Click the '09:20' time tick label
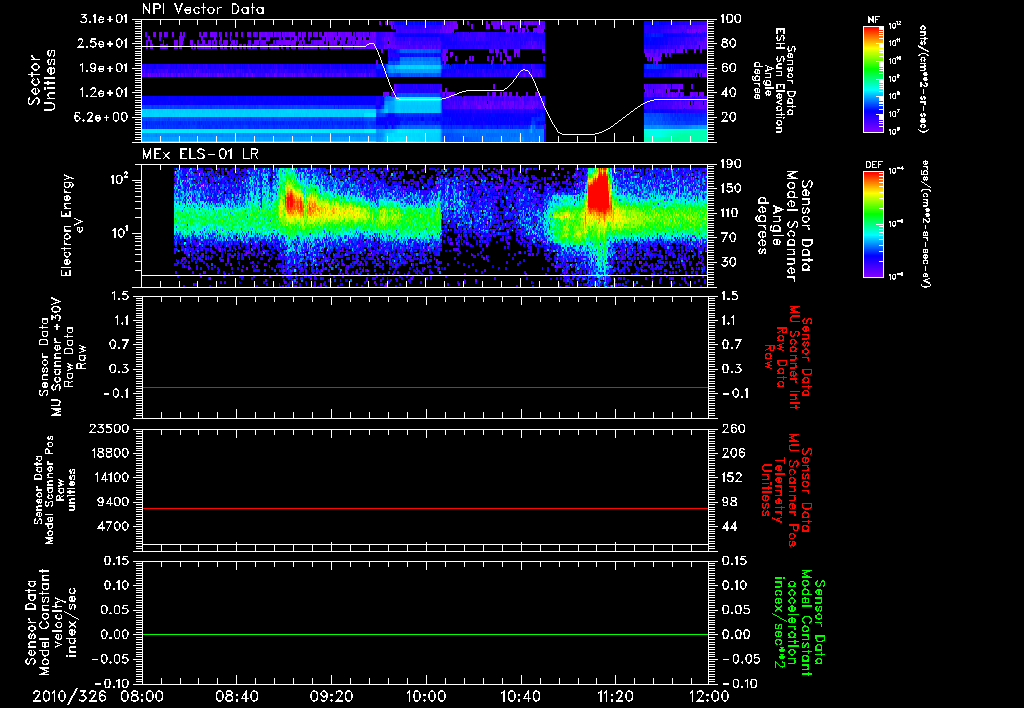 click(x=331, y=697)
